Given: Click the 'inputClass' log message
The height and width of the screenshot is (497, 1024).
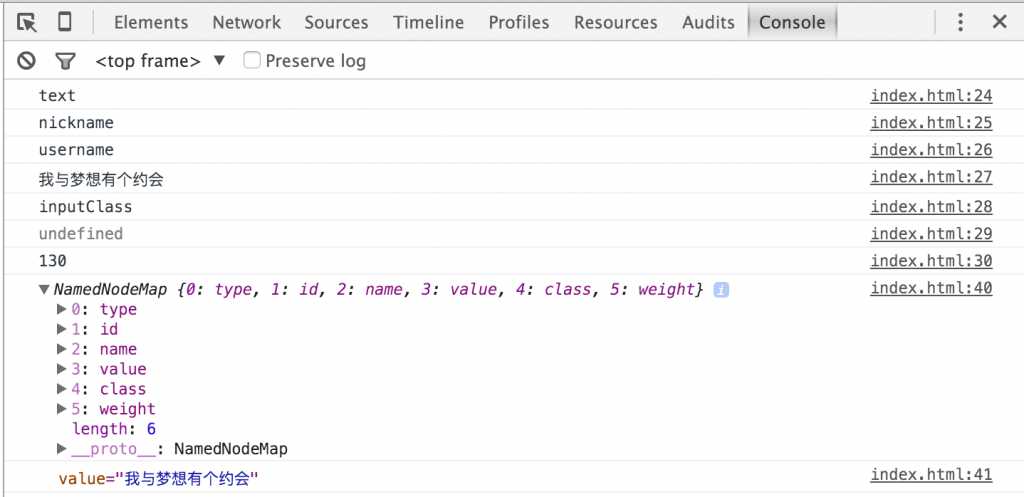Looking at the screenshot, I should (85, 207).
